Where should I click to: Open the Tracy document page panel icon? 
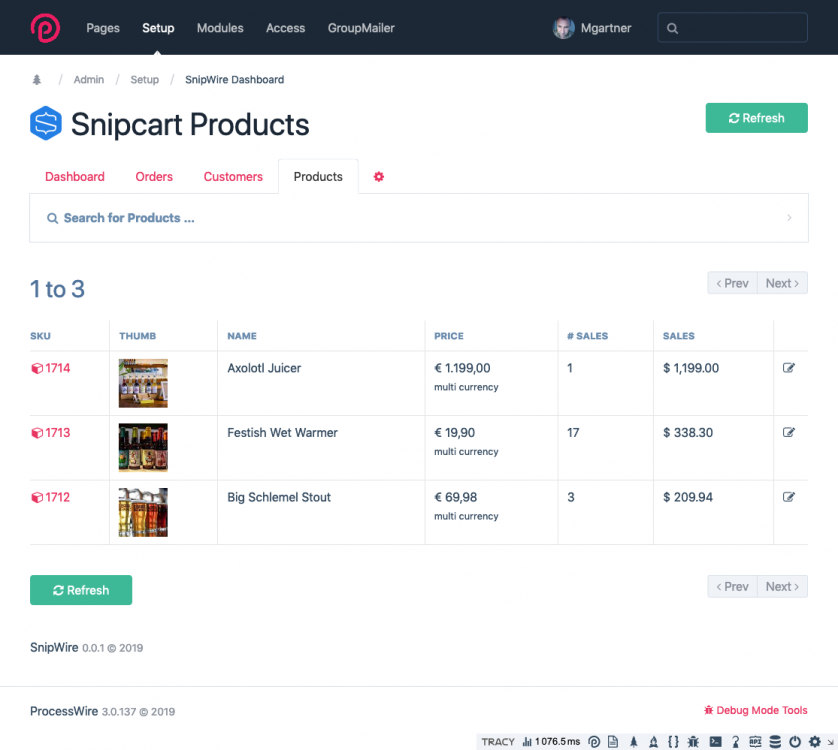tap(613, 741)
